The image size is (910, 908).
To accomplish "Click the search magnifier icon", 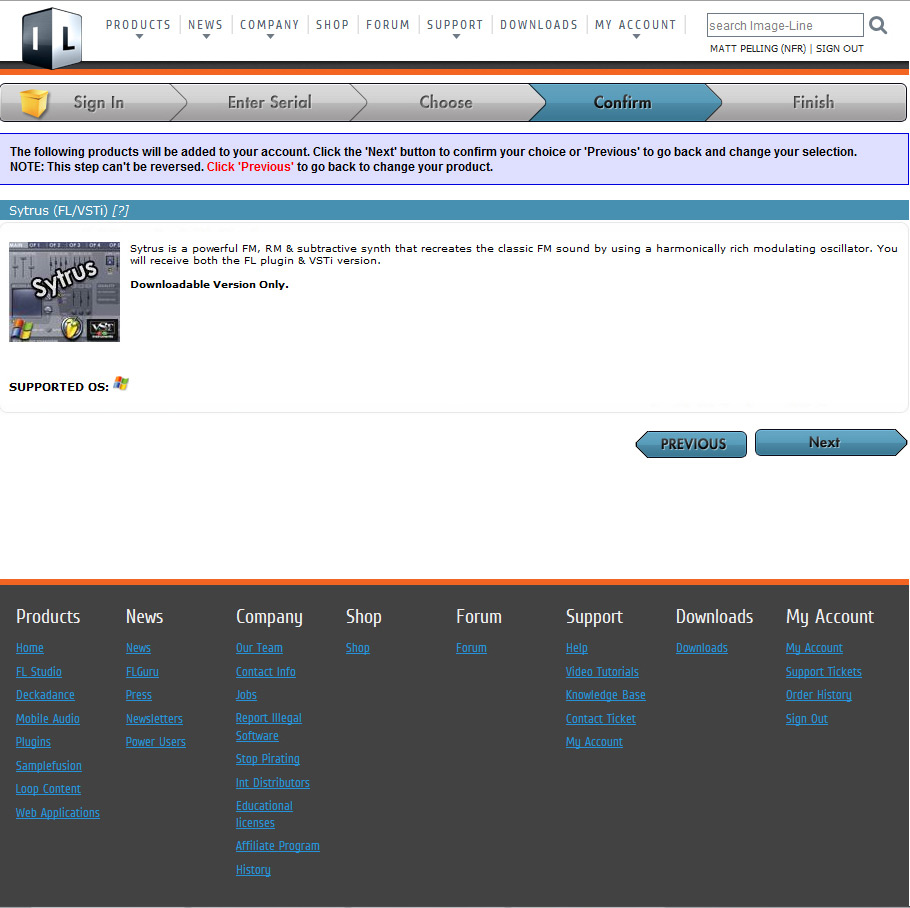I will click(878, 26).
